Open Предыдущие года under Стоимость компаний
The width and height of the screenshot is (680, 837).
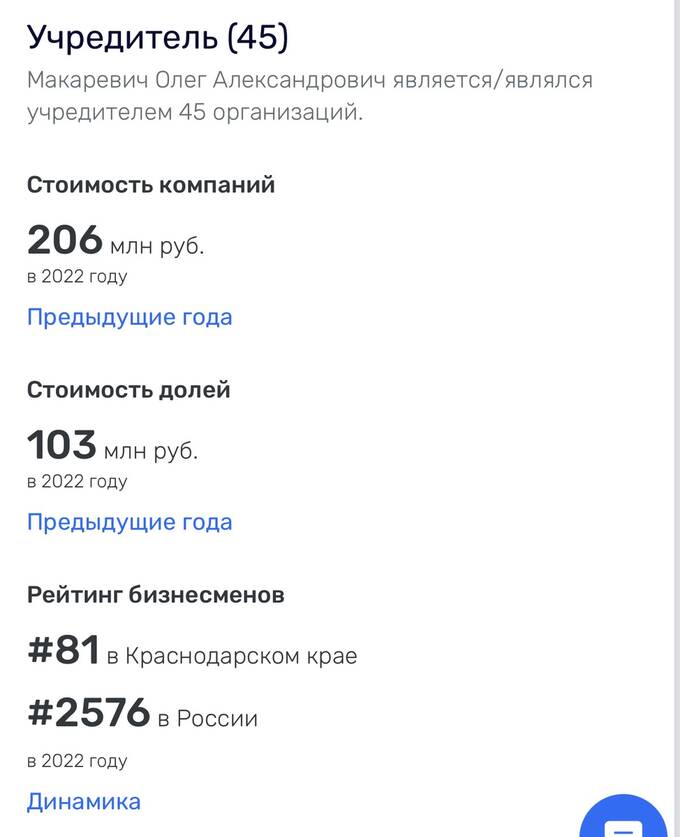[130, 317]
